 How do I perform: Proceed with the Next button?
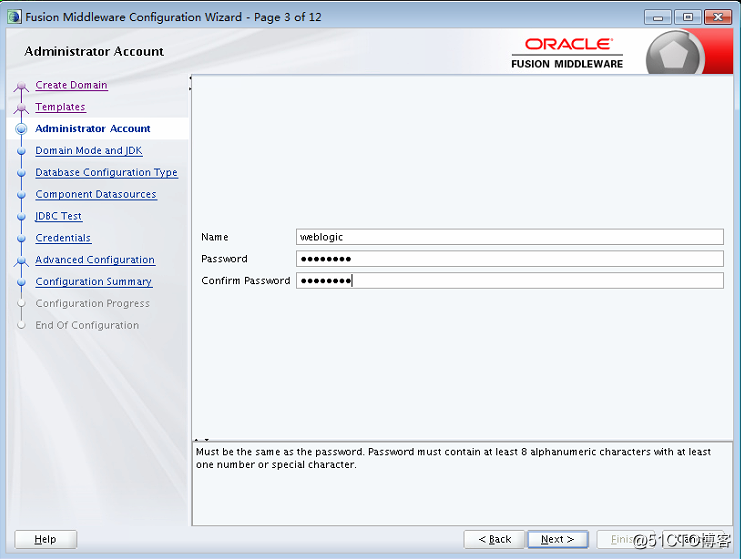(x=558, y=539)
